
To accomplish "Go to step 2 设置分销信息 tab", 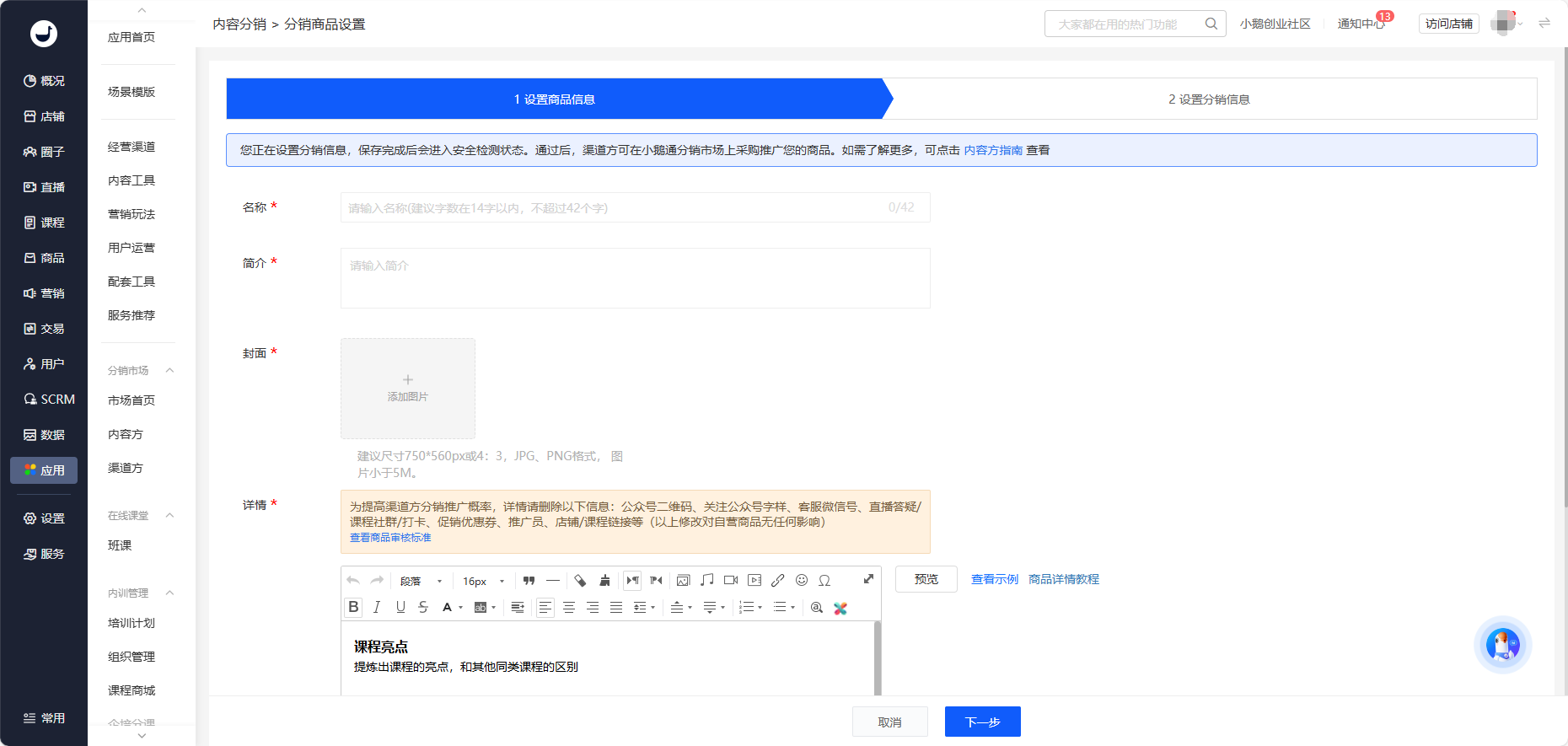I will pos(1209,99).
